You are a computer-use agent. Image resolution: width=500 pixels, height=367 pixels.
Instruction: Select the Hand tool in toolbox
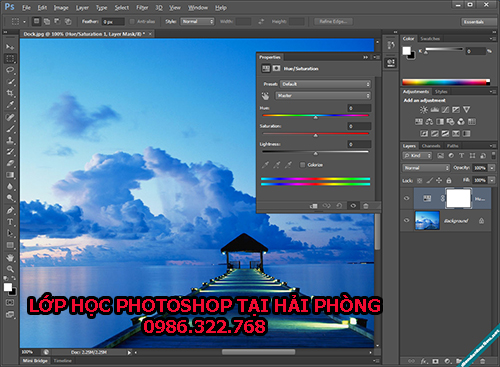(10, 258)
